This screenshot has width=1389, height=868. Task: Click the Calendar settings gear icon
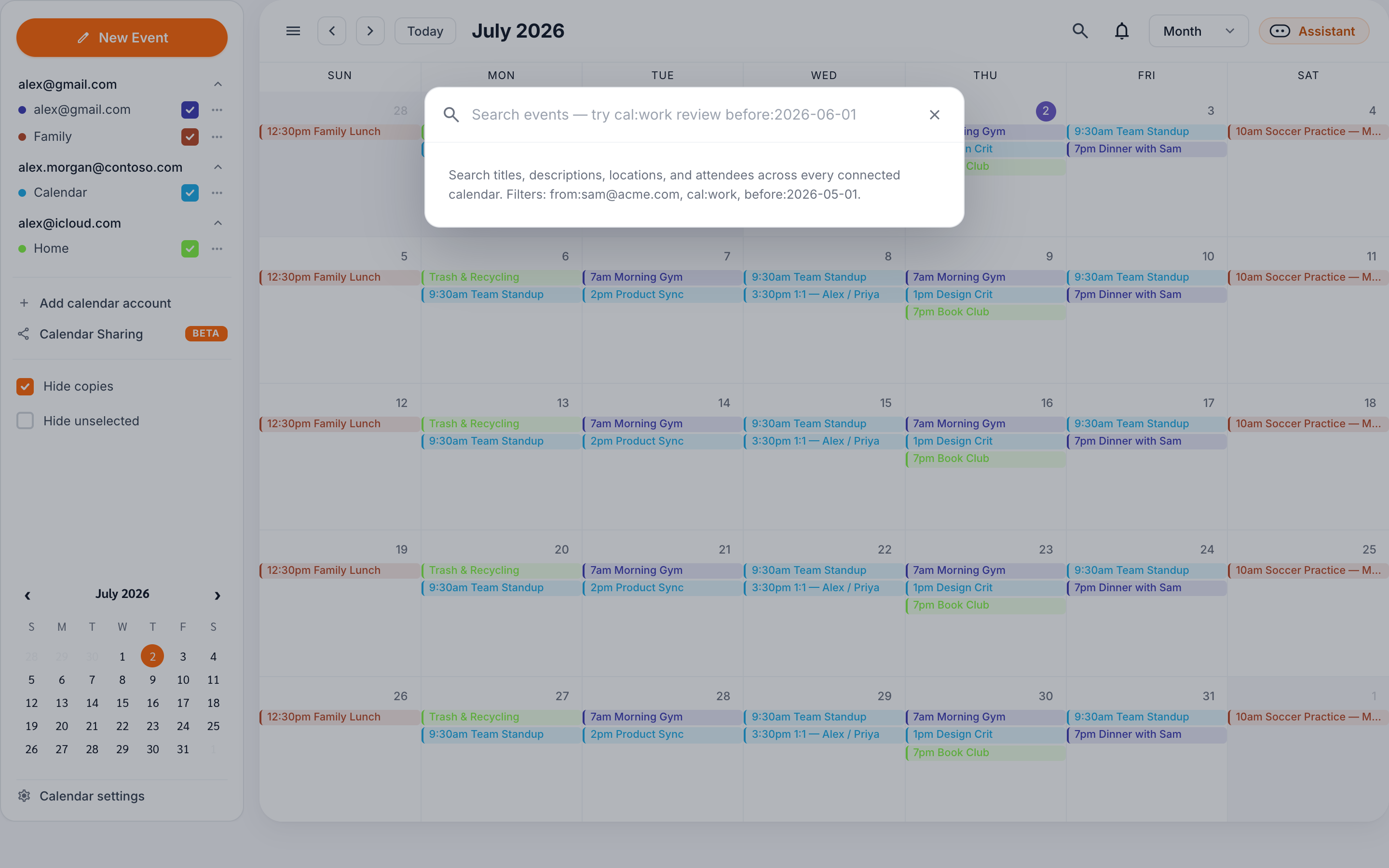[x=24, y=796]
